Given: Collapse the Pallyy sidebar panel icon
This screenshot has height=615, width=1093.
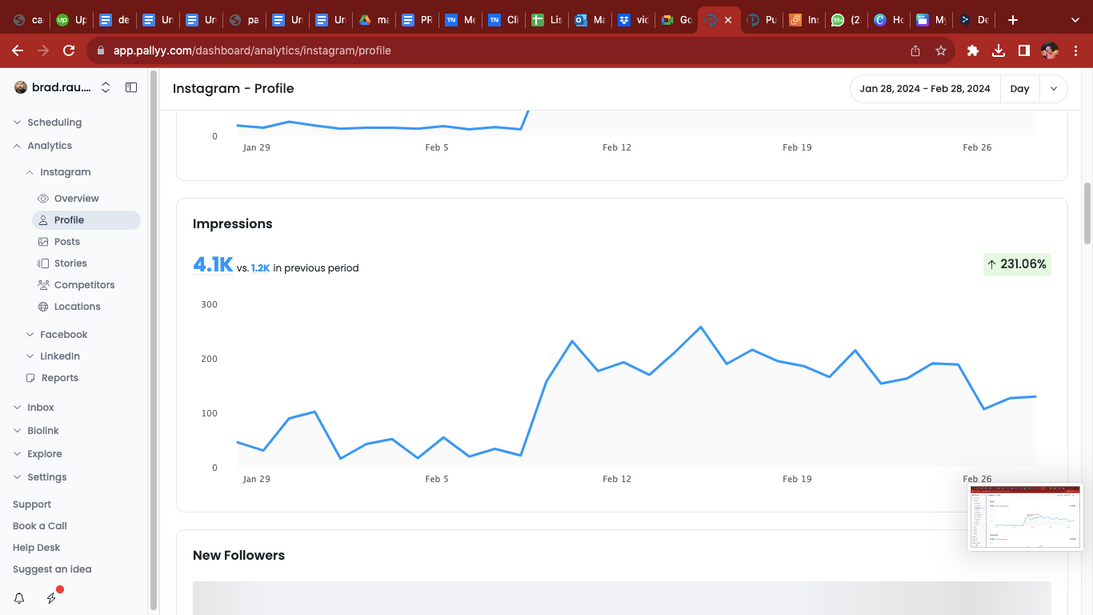Looking at the screenshot, I should pos(131,87).
